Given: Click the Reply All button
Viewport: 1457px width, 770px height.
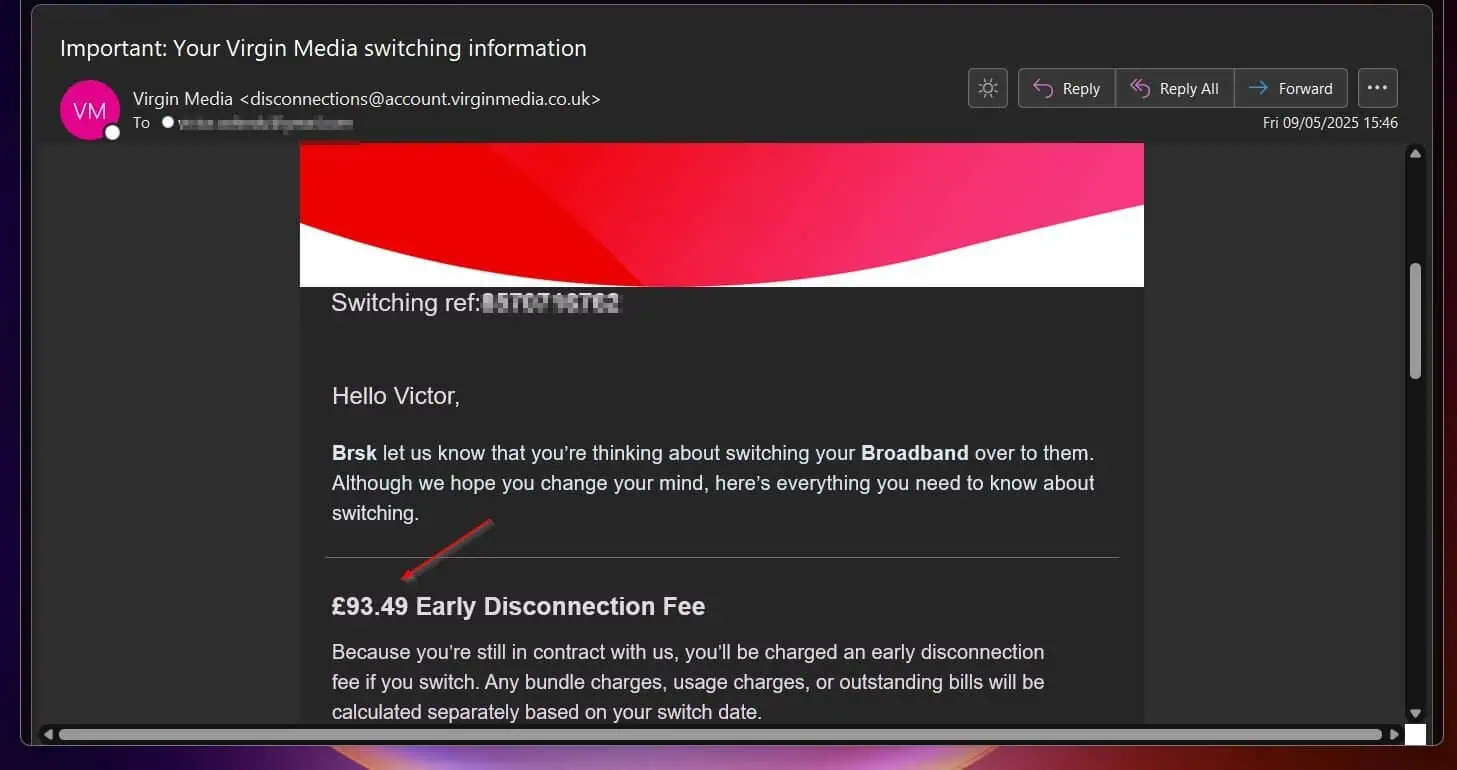Looking at the screenshot, I should tap(1175, 88).
